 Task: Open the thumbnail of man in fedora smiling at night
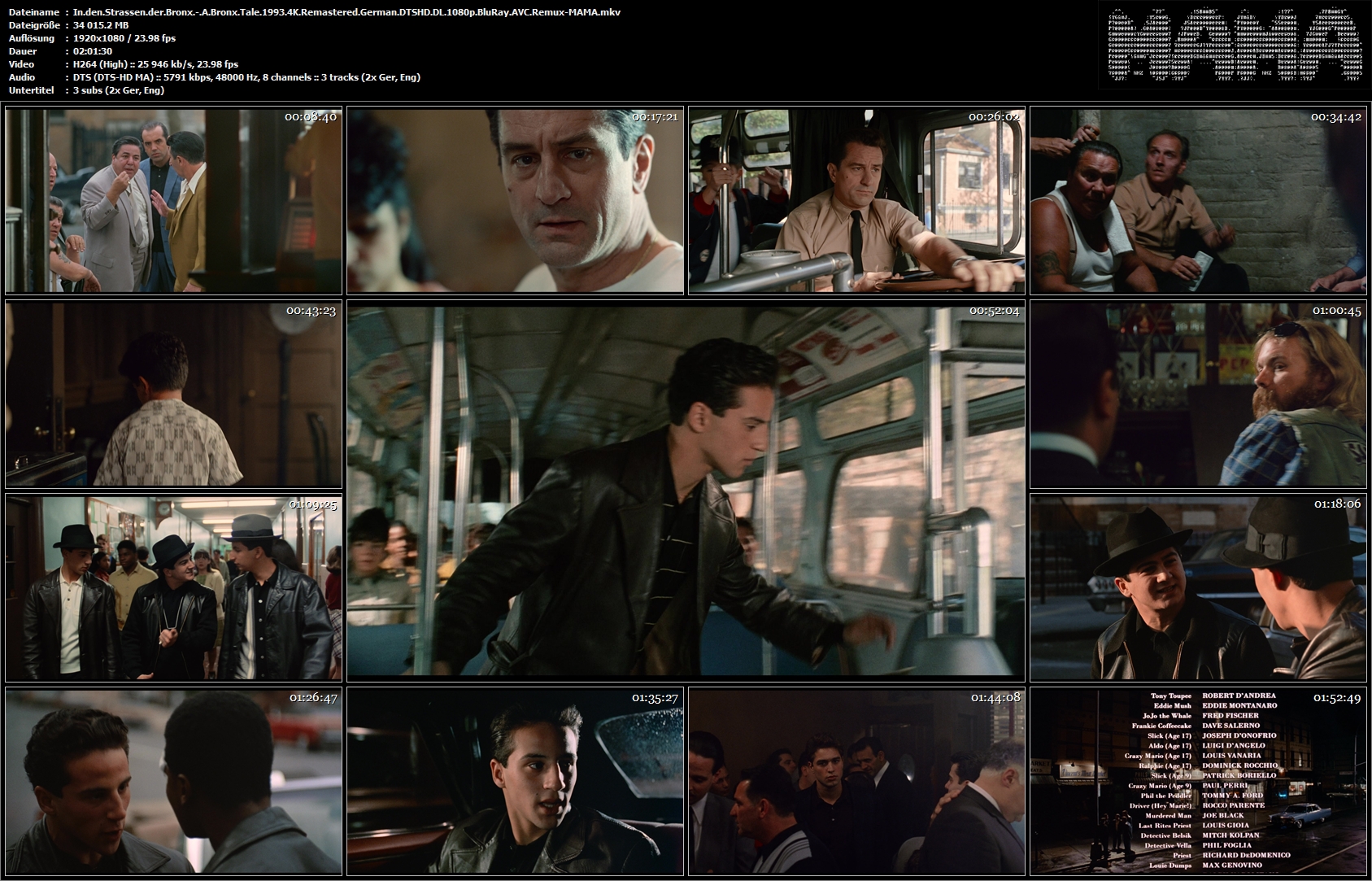point(1199,587)
